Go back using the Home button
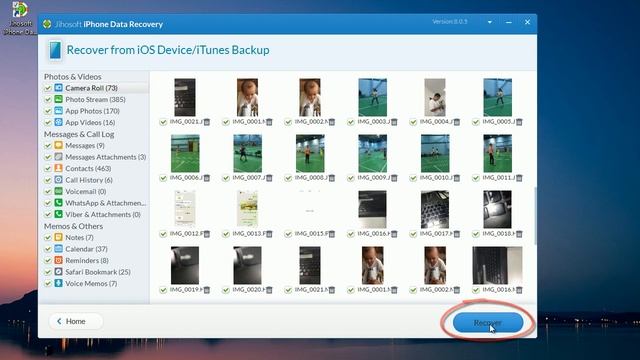 pos(76,321)
